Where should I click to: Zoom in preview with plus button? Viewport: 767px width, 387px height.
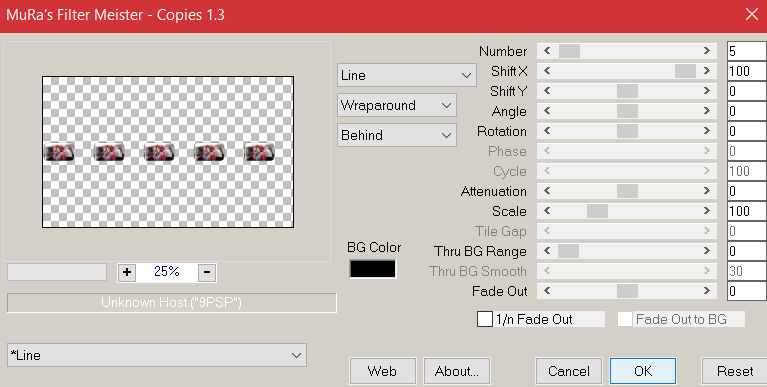tap(127, 273)
